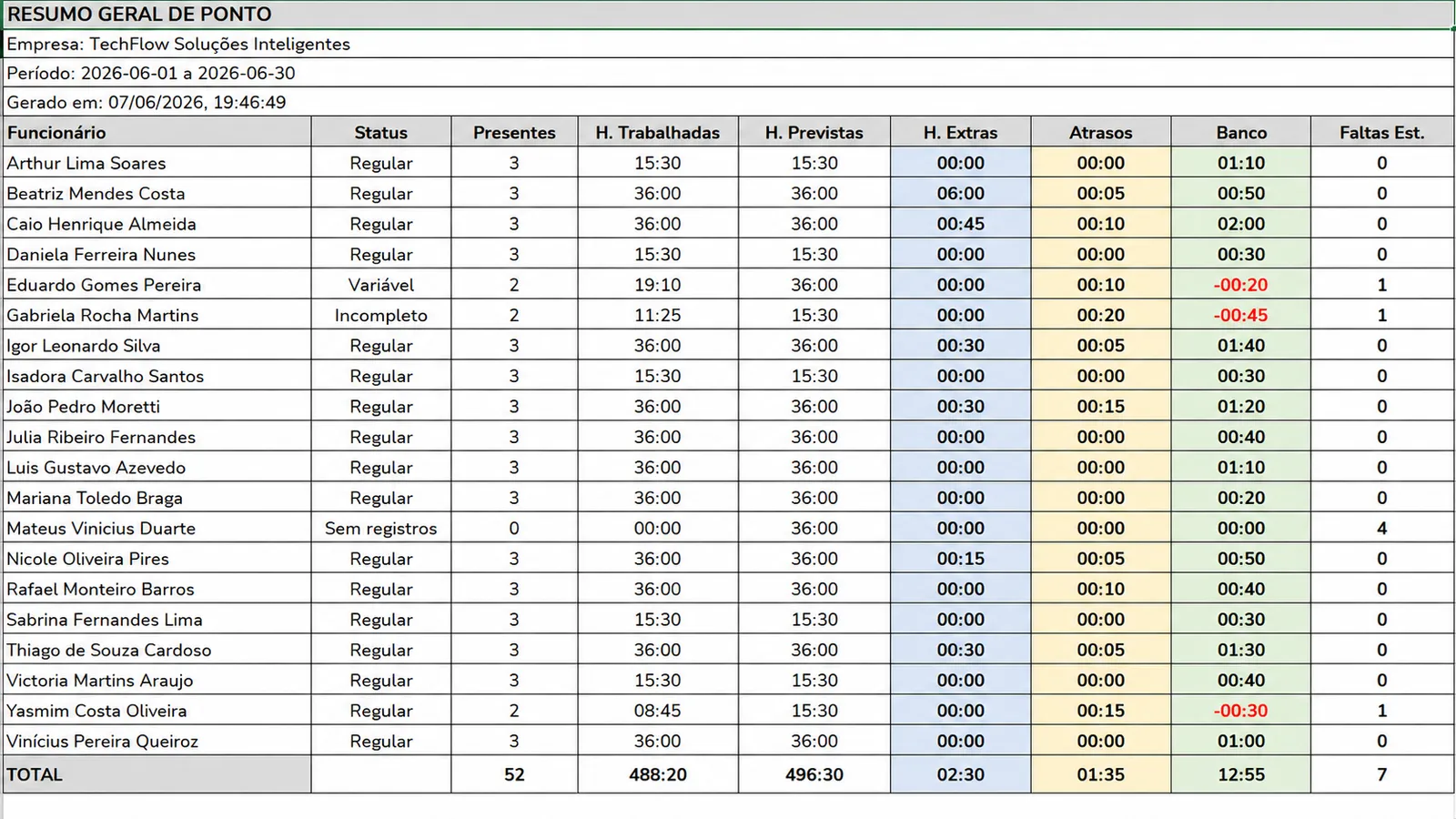
Task: Click the "Banco" column header
Action: tap(1241, 132)
